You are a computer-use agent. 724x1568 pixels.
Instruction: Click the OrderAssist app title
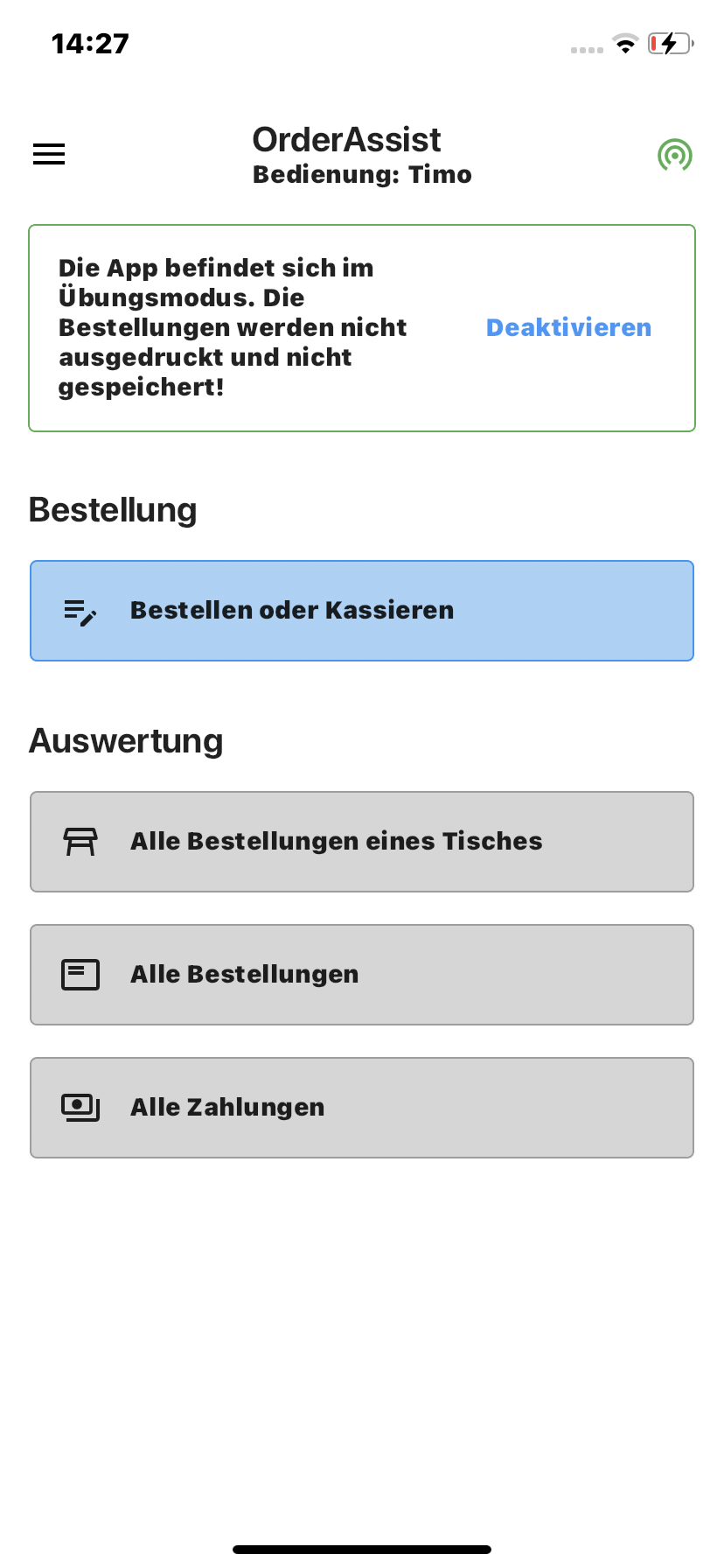(x=346, y=140)
